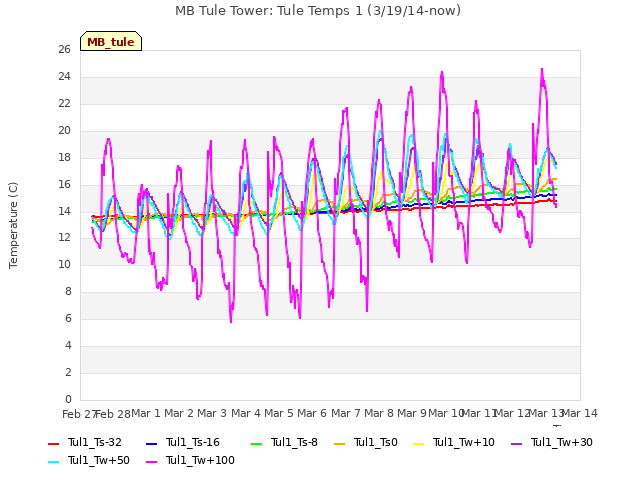Select the Tul1_Tw+30 legend label
This screenshot has height=480, width=640.
click(x=562, y=442)
